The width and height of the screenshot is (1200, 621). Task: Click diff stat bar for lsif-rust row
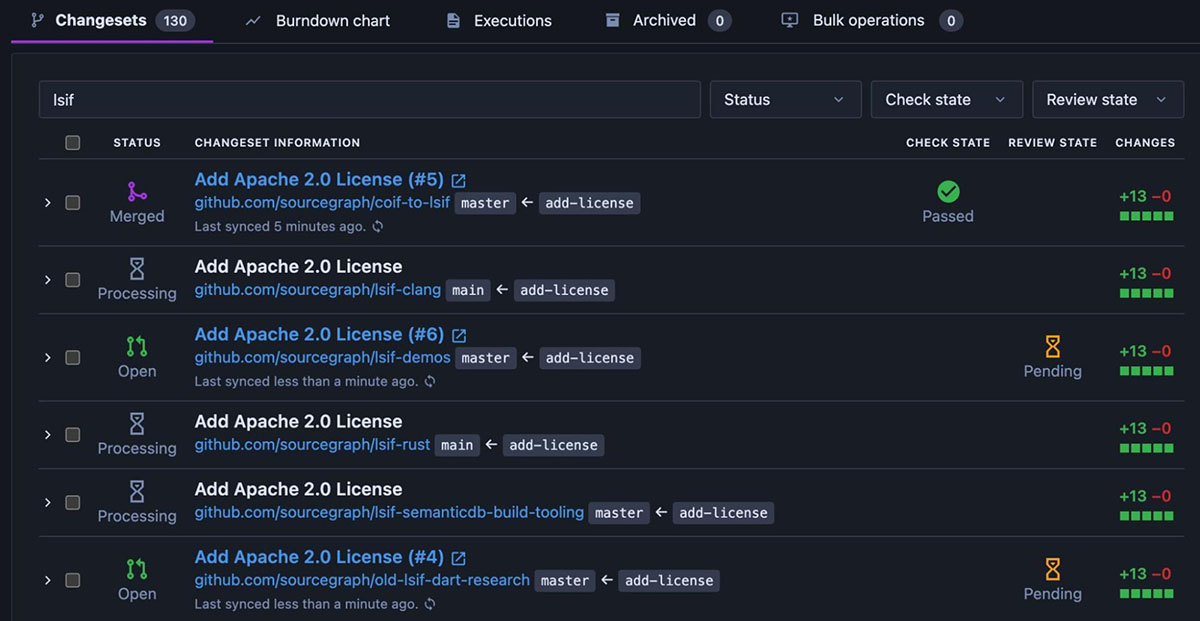(1146, 448)
